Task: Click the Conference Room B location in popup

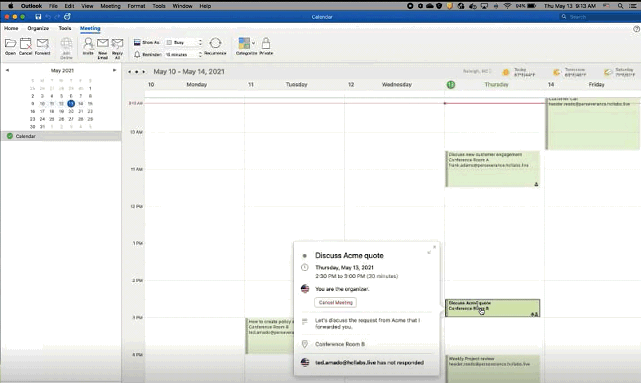Action: [x=340, y=344]
